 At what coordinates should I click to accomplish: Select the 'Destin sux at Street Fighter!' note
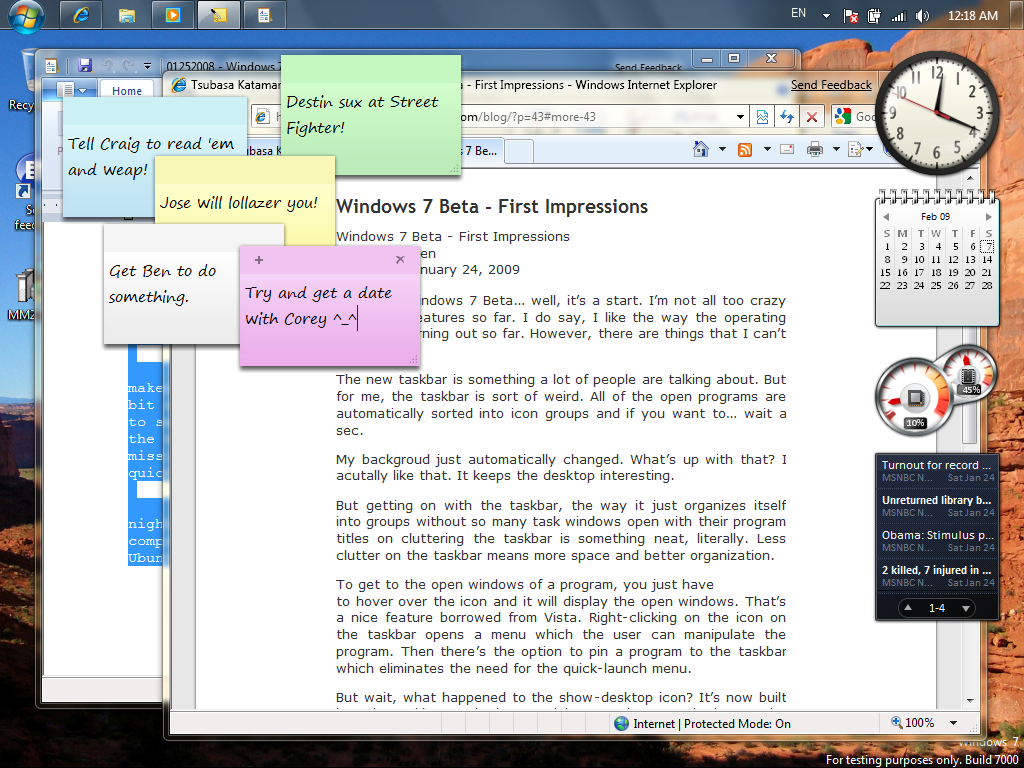pyautogui.click(x=370, y=115)
